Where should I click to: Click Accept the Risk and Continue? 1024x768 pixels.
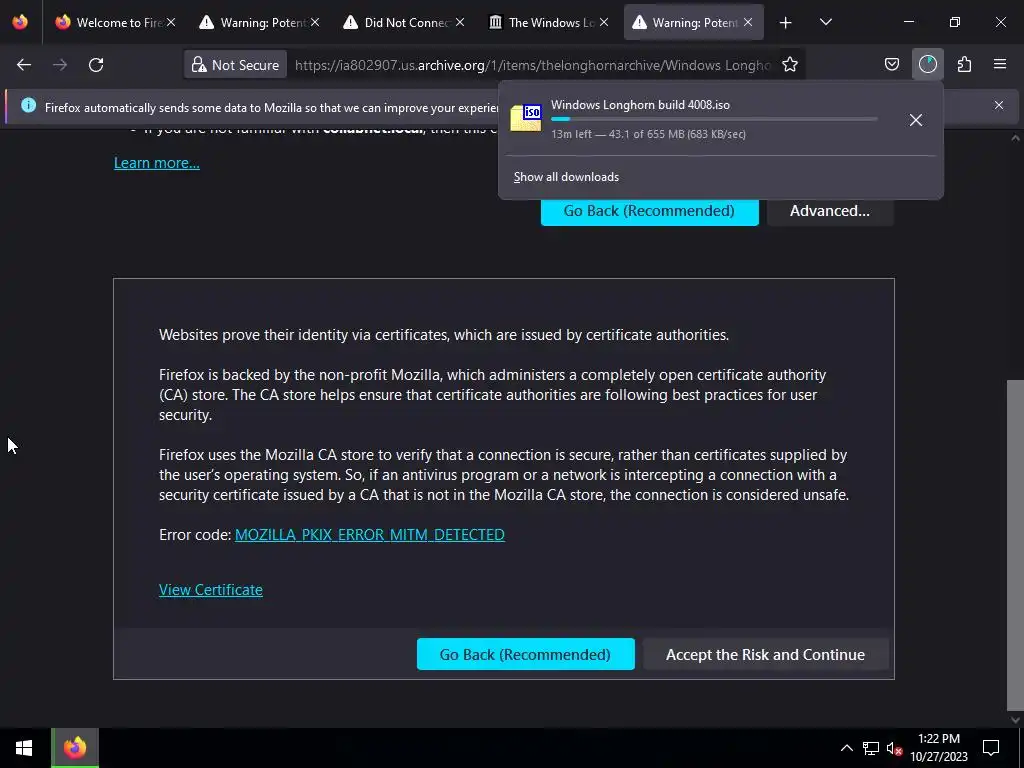tap(765, 654)
